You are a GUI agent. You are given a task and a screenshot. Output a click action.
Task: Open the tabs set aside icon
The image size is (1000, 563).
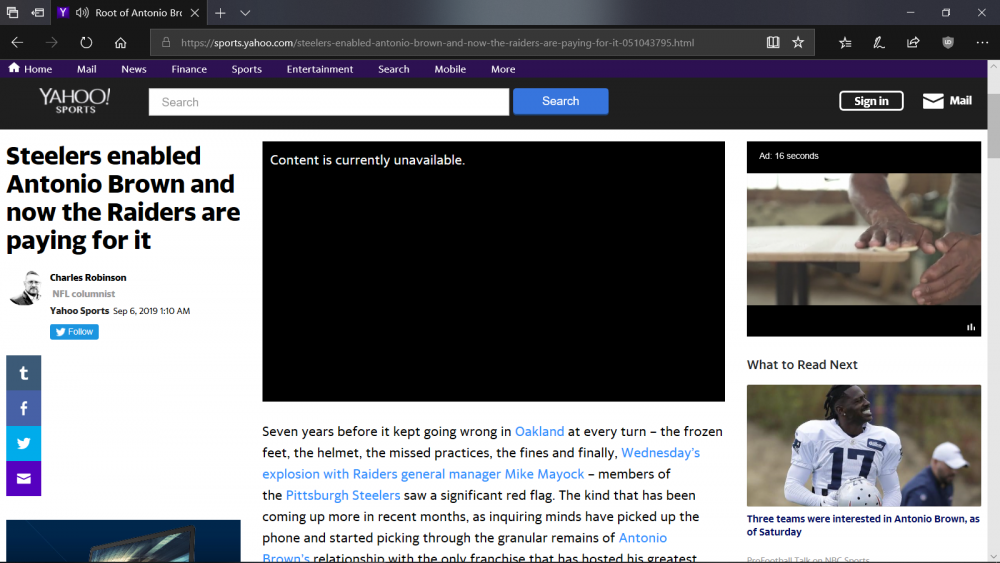point(12,13)
